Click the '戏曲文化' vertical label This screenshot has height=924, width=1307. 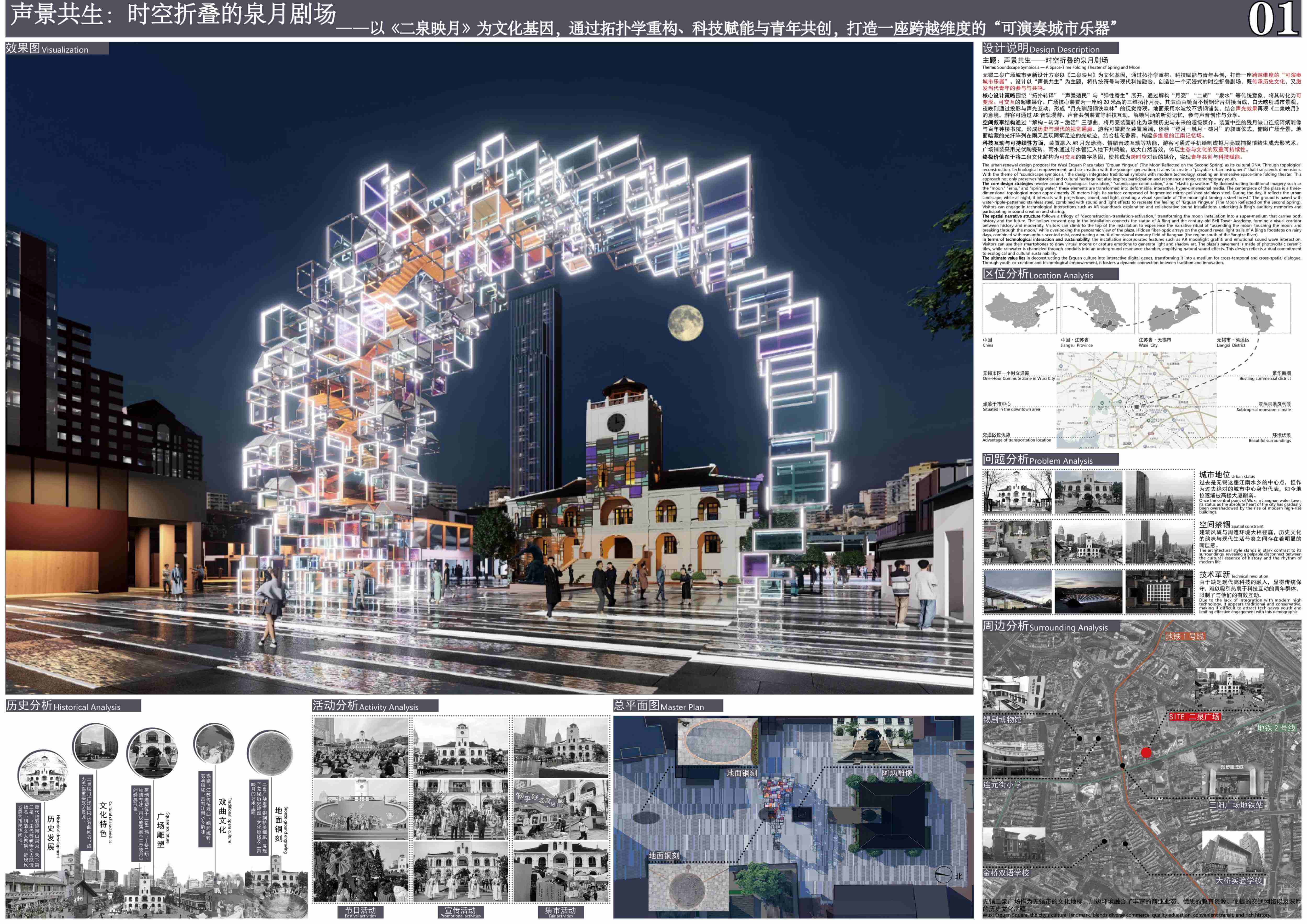tap(222, 815)
